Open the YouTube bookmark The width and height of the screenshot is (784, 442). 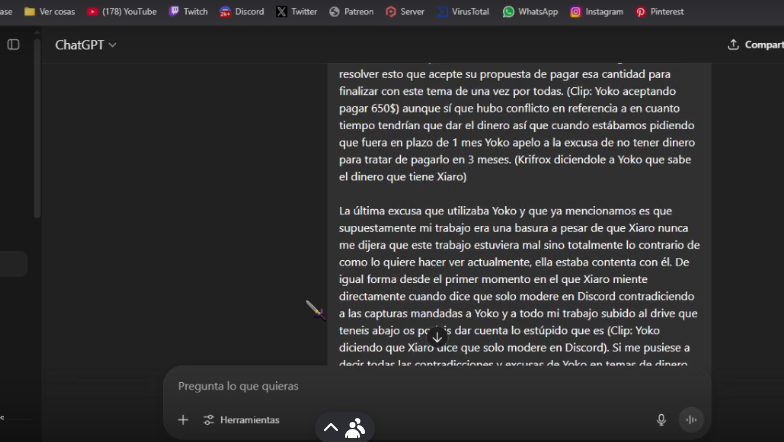tap(122, 12)
